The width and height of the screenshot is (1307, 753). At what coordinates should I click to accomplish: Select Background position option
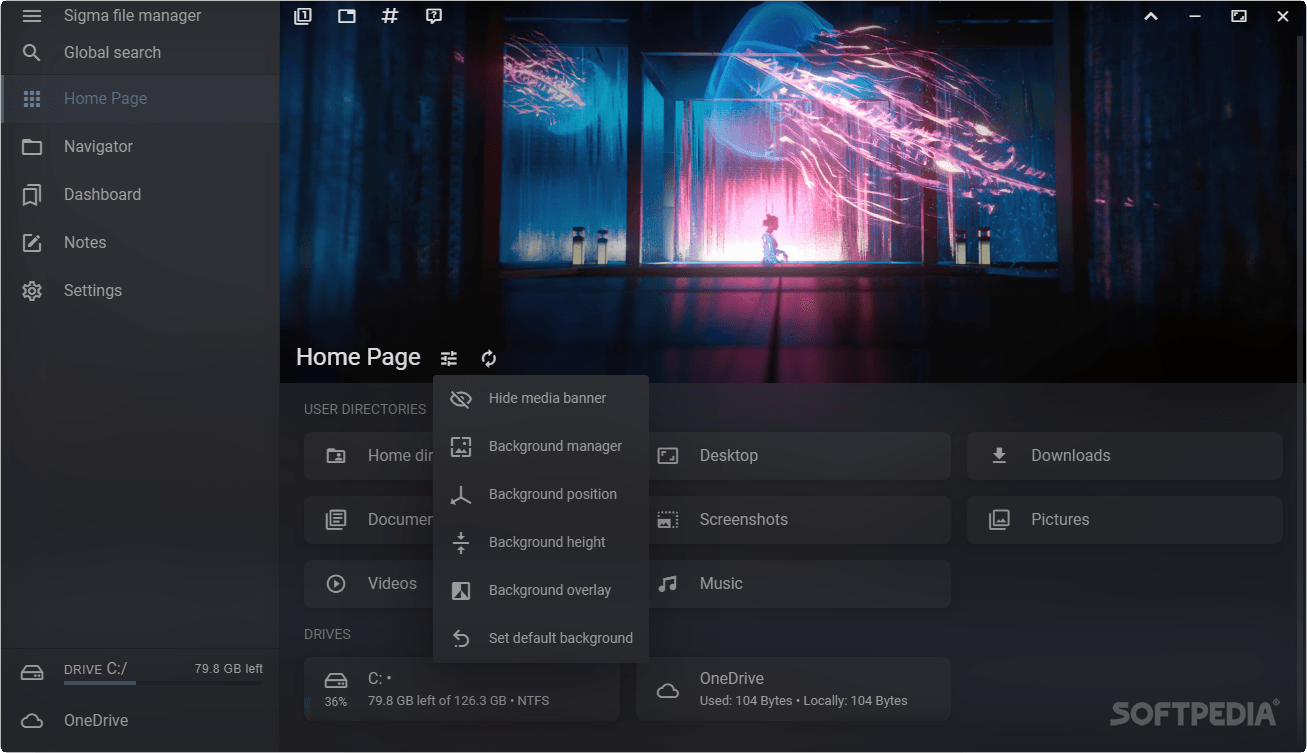(541, 495)
